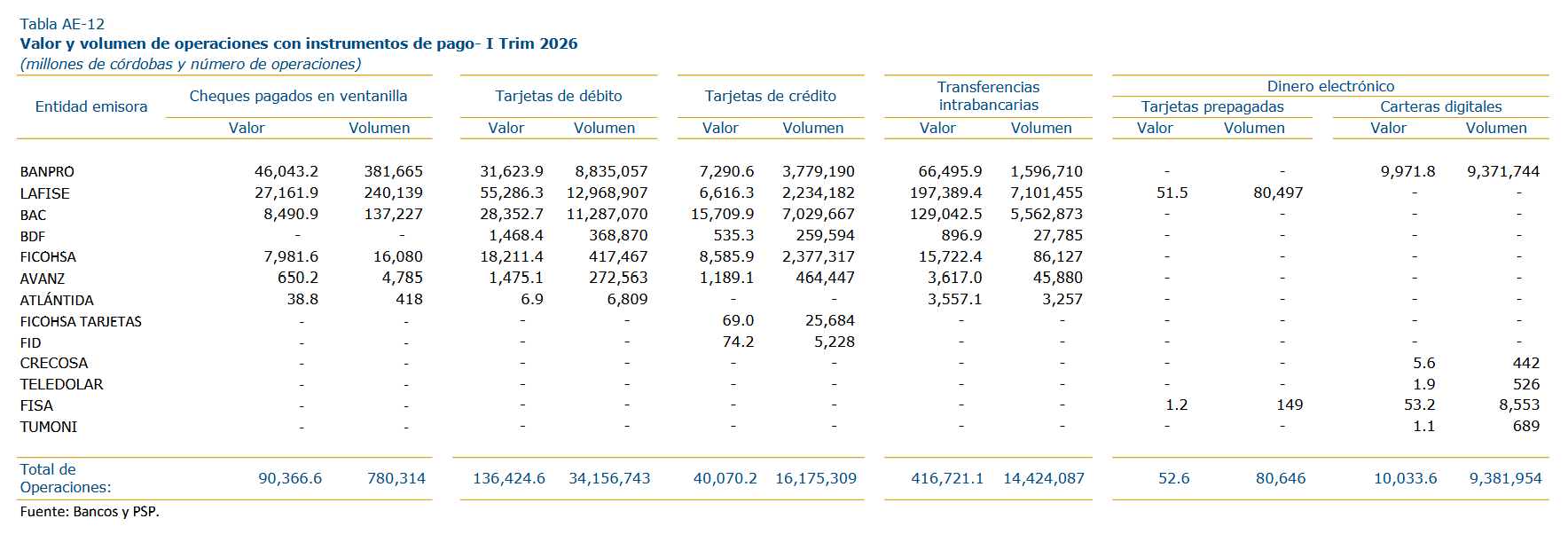
Task: Select the BDF row label
Action: (x=32, y=236)
